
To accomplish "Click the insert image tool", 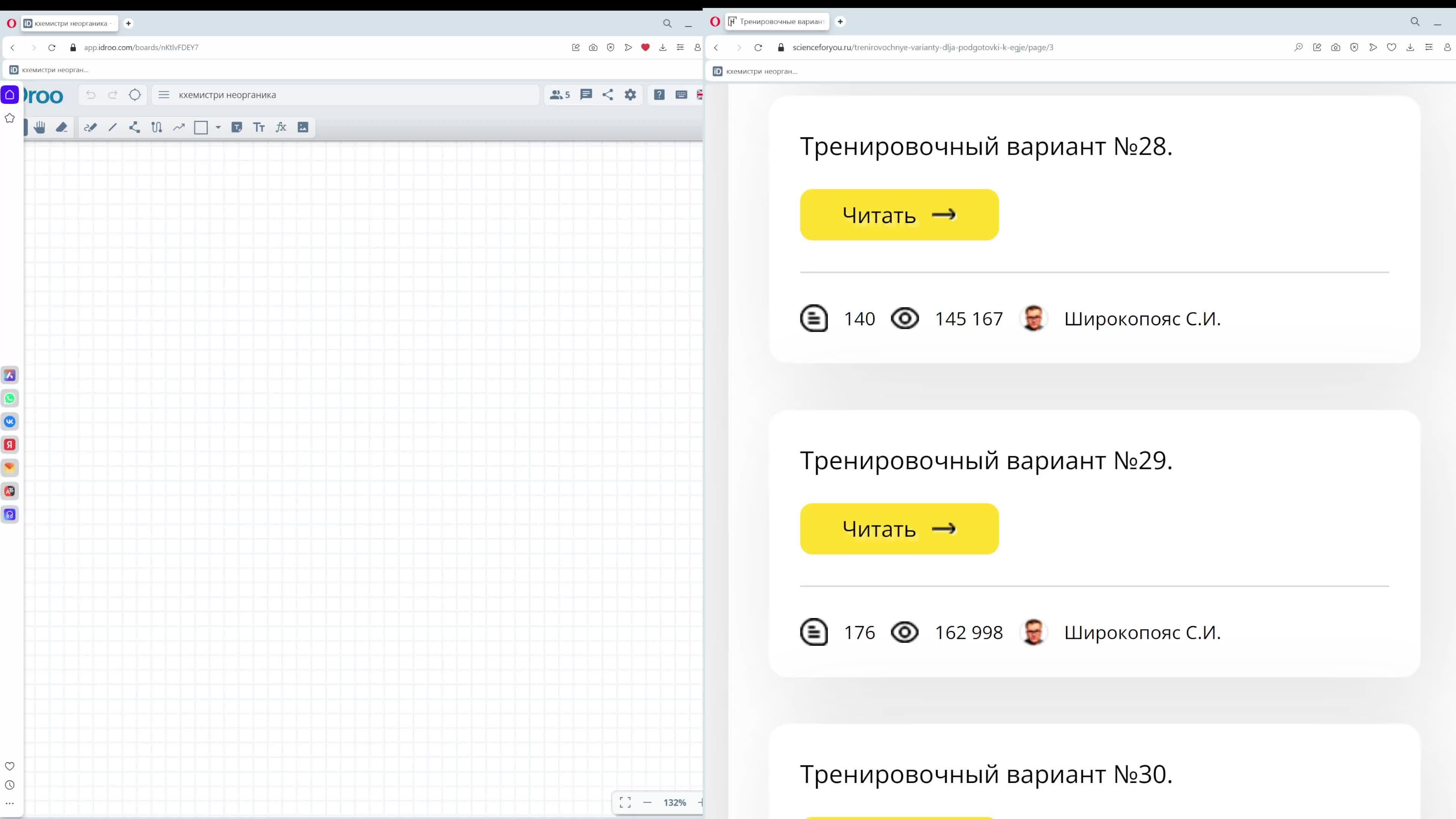I will (x=303, y=127).
